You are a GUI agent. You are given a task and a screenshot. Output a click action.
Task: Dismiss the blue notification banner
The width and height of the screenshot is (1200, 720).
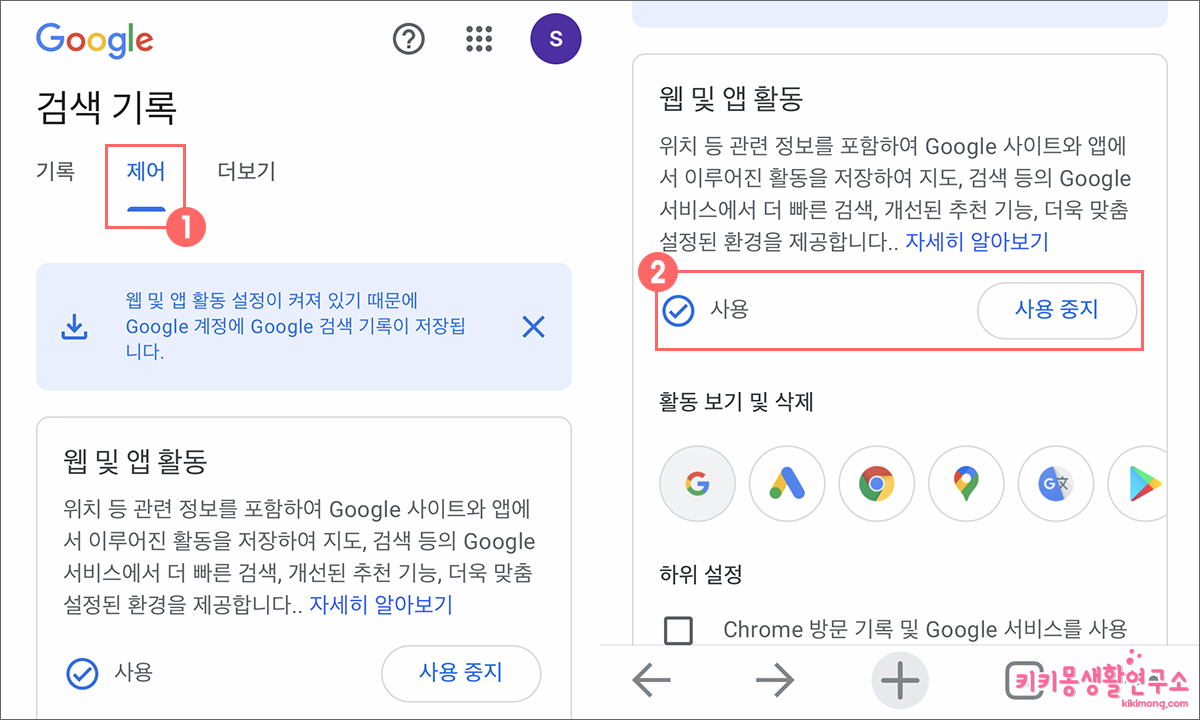[533, 326]
